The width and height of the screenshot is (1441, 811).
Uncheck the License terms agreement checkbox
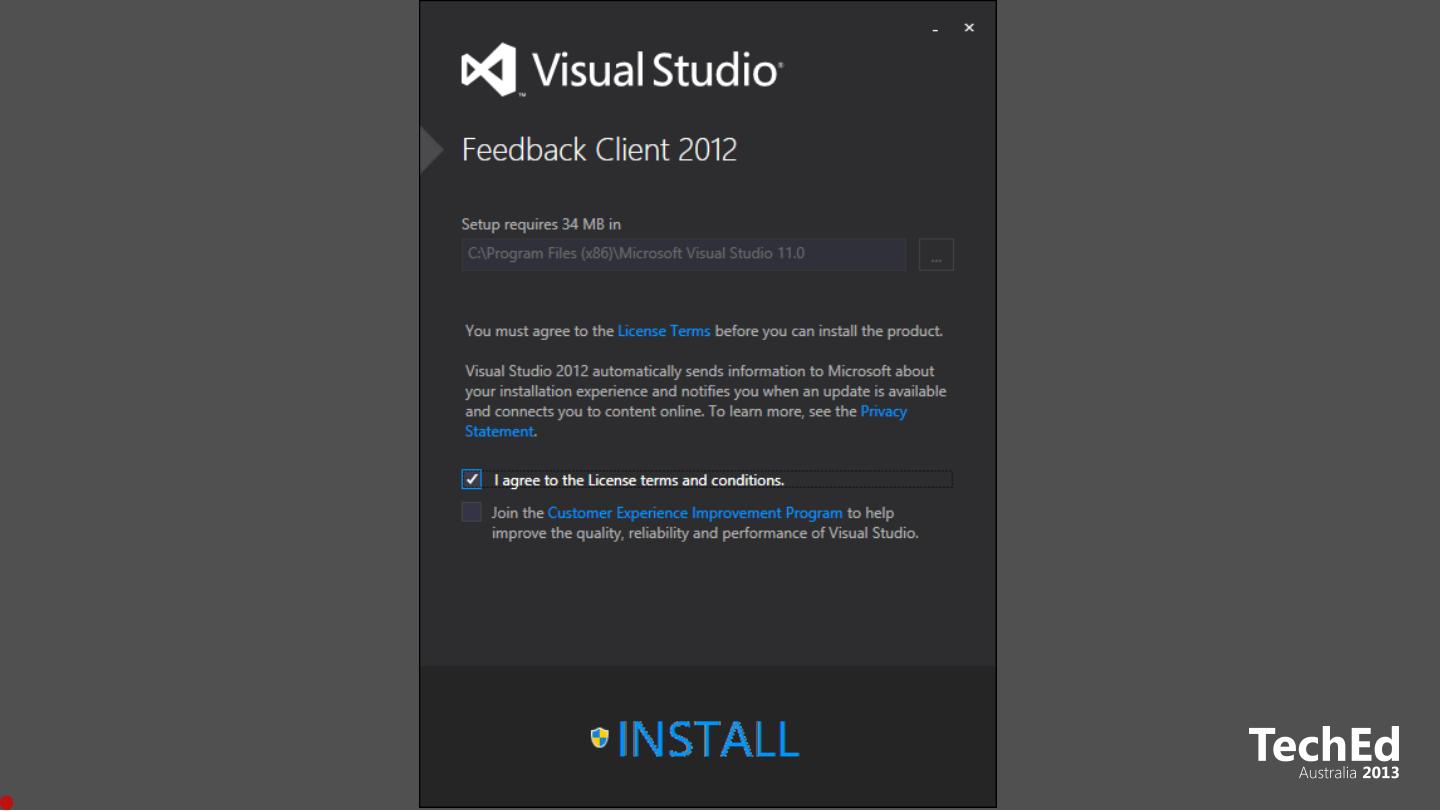pos(472,479)
